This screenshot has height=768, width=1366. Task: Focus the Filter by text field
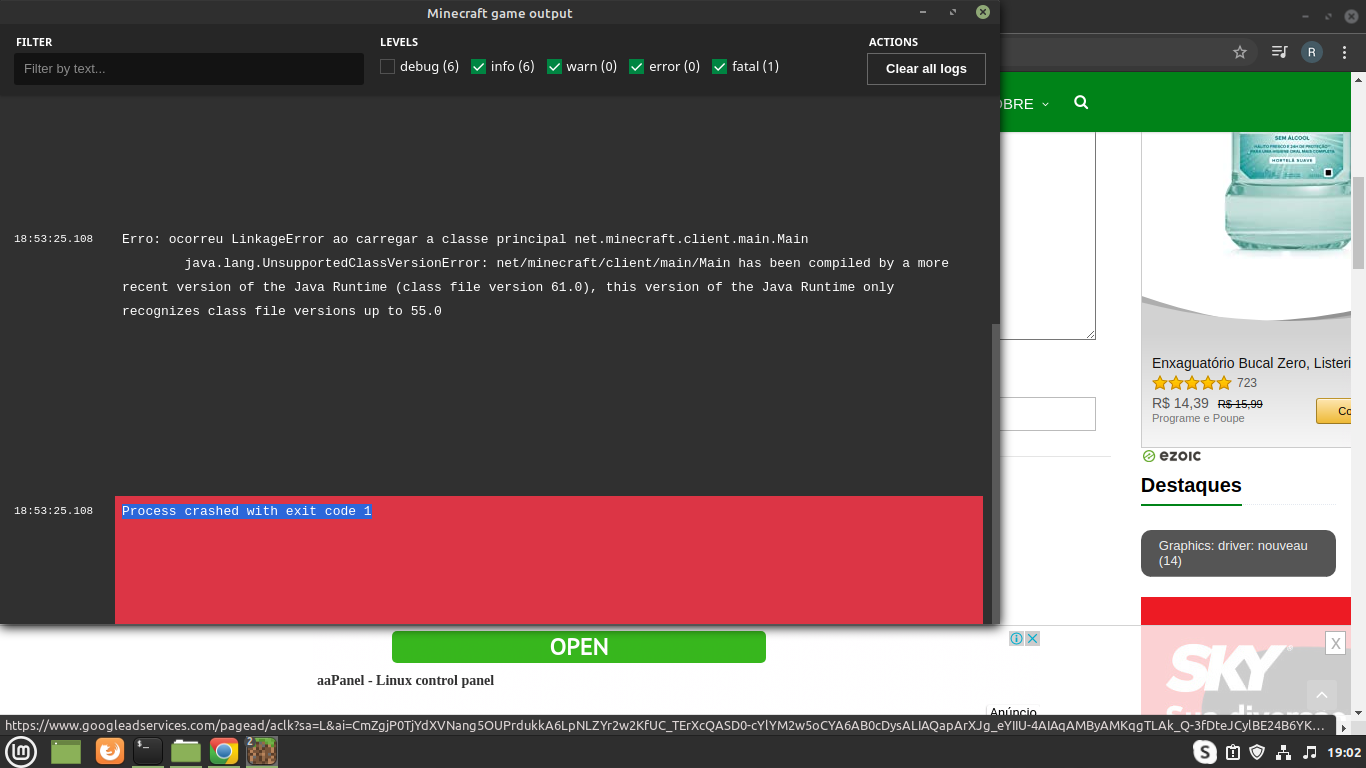(x=189, y=69)
